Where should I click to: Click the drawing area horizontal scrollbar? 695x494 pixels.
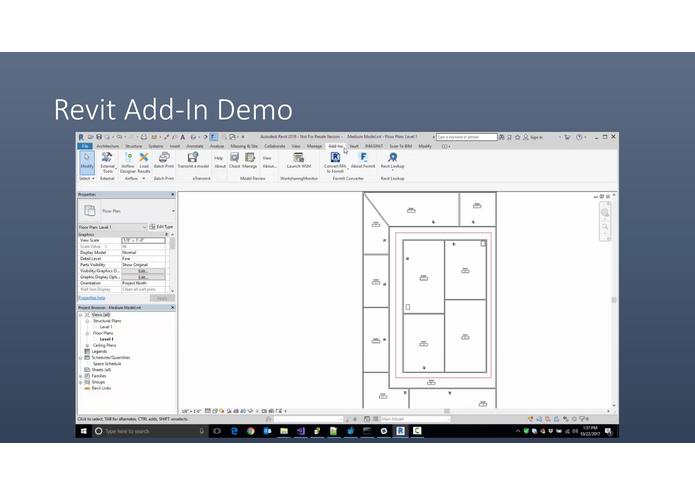point(447,411)
